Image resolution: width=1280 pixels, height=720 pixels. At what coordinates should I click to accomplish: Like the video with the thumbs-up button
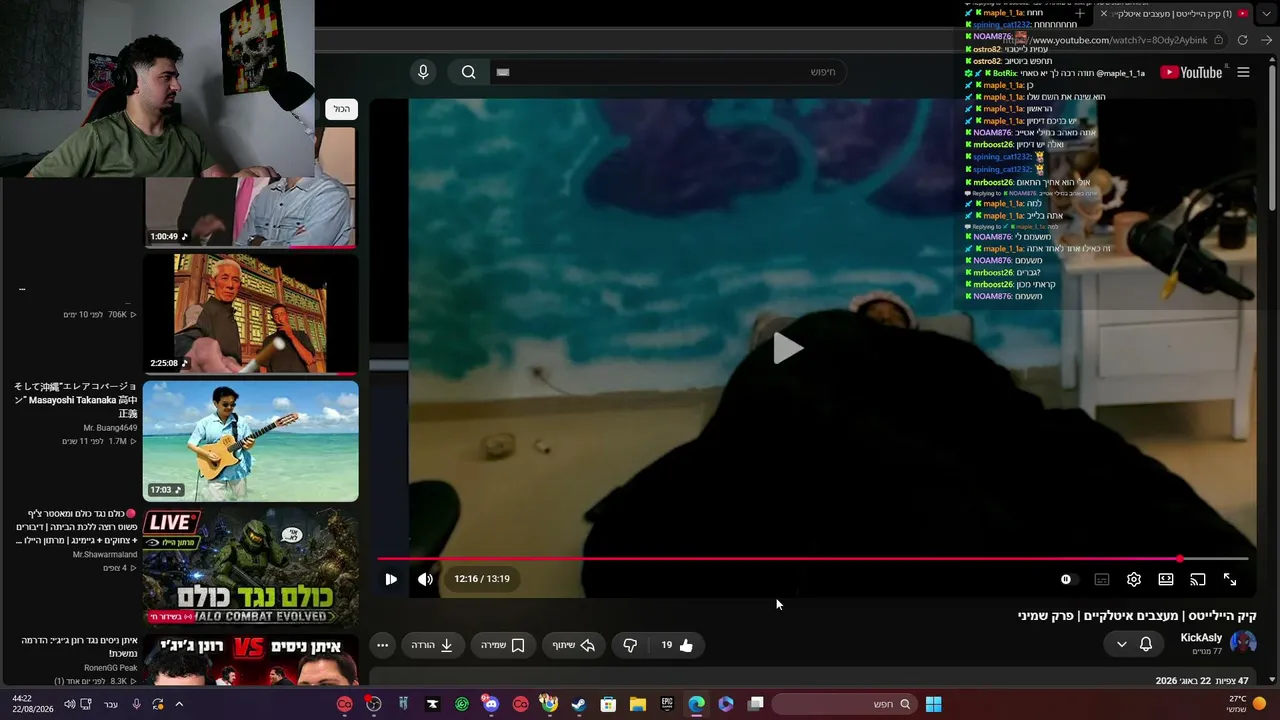[x=677, y=645]
